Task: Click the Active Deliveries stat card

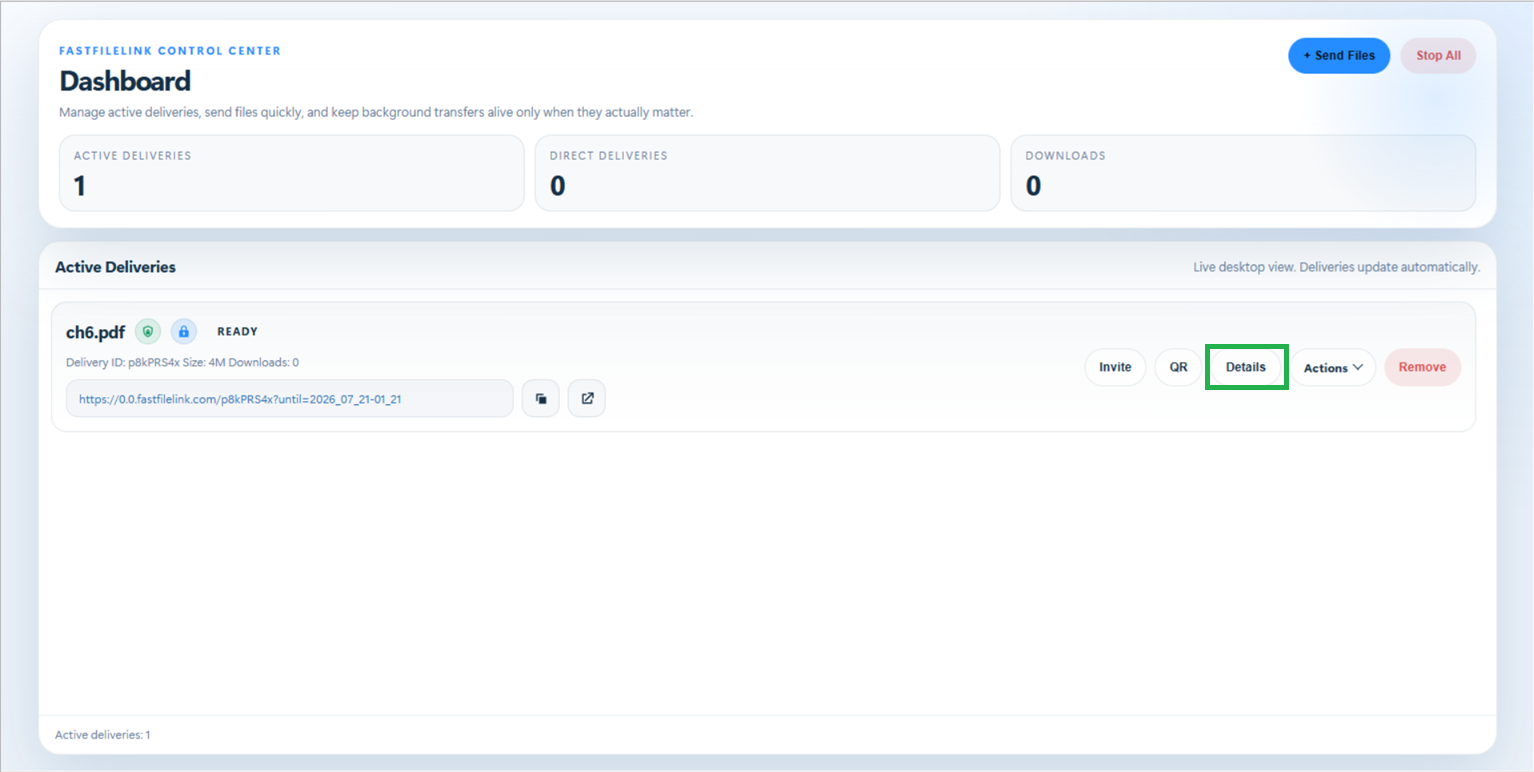Action: pyautogui.click(x=292, y=173)
